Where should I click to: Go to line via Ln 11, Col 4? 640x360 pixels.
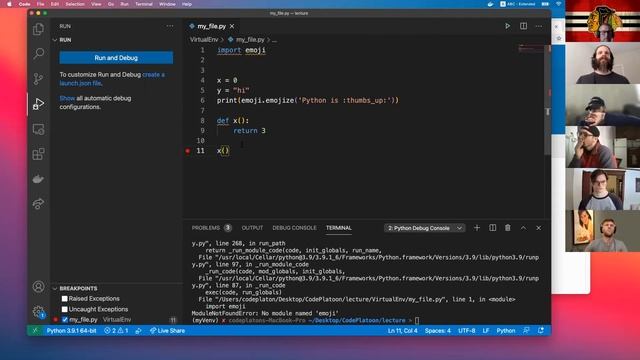(x=402, y=331)
